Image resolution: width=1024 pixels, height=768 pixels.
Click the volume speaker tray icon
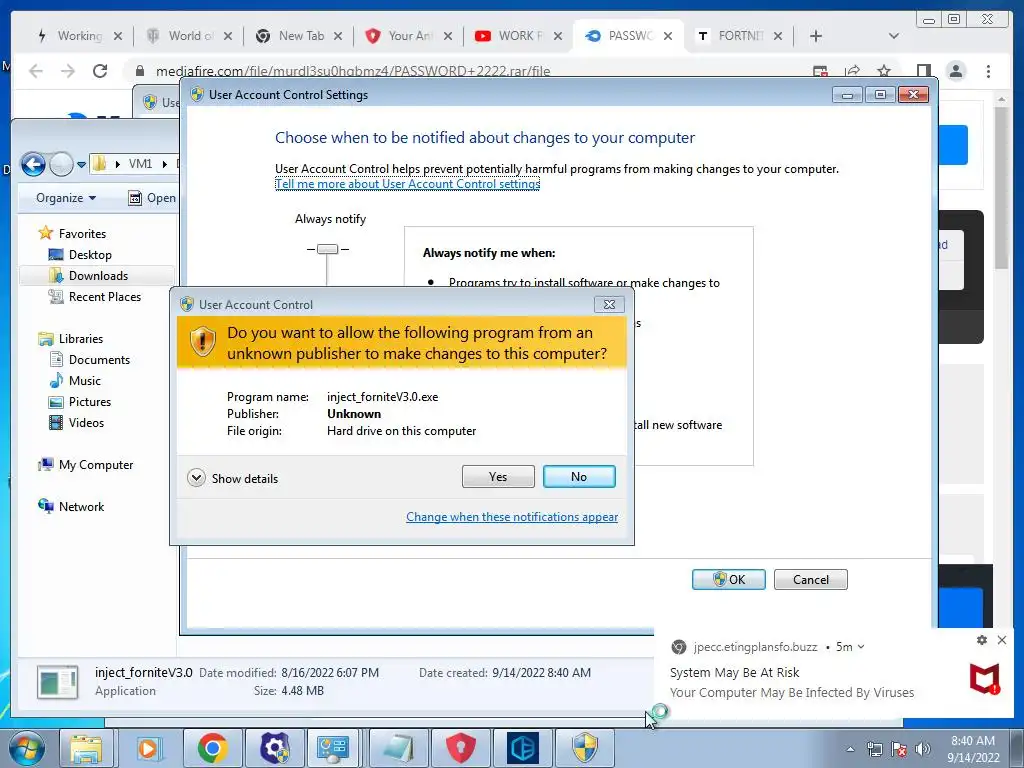tap(923, 749)
